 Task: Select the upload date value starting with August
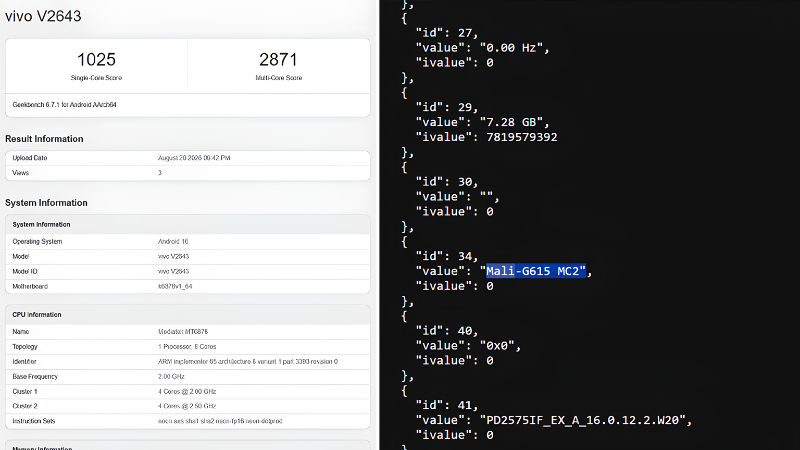click(194, 158)
